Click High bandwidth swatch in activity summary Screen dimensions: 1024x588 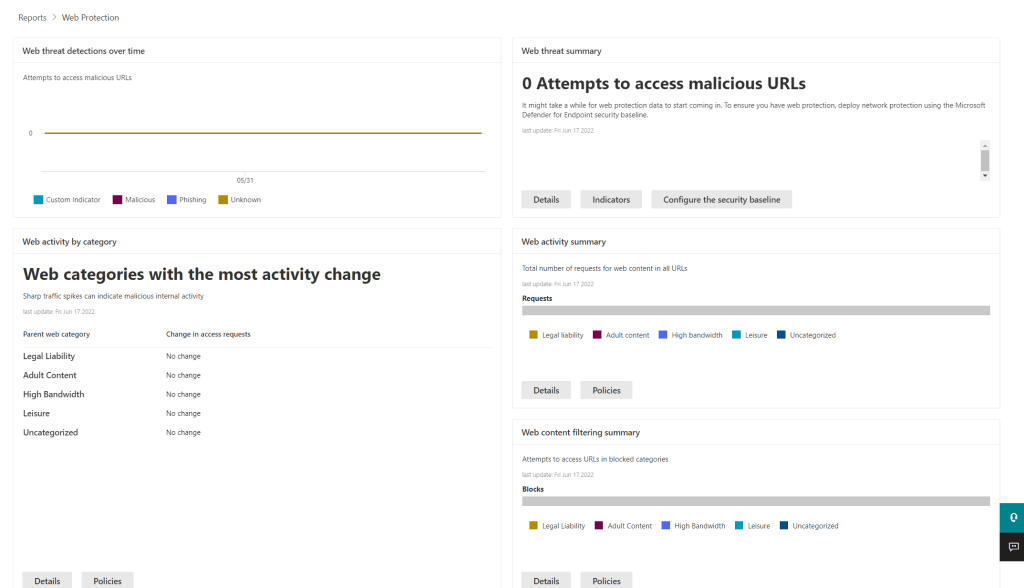663,335
